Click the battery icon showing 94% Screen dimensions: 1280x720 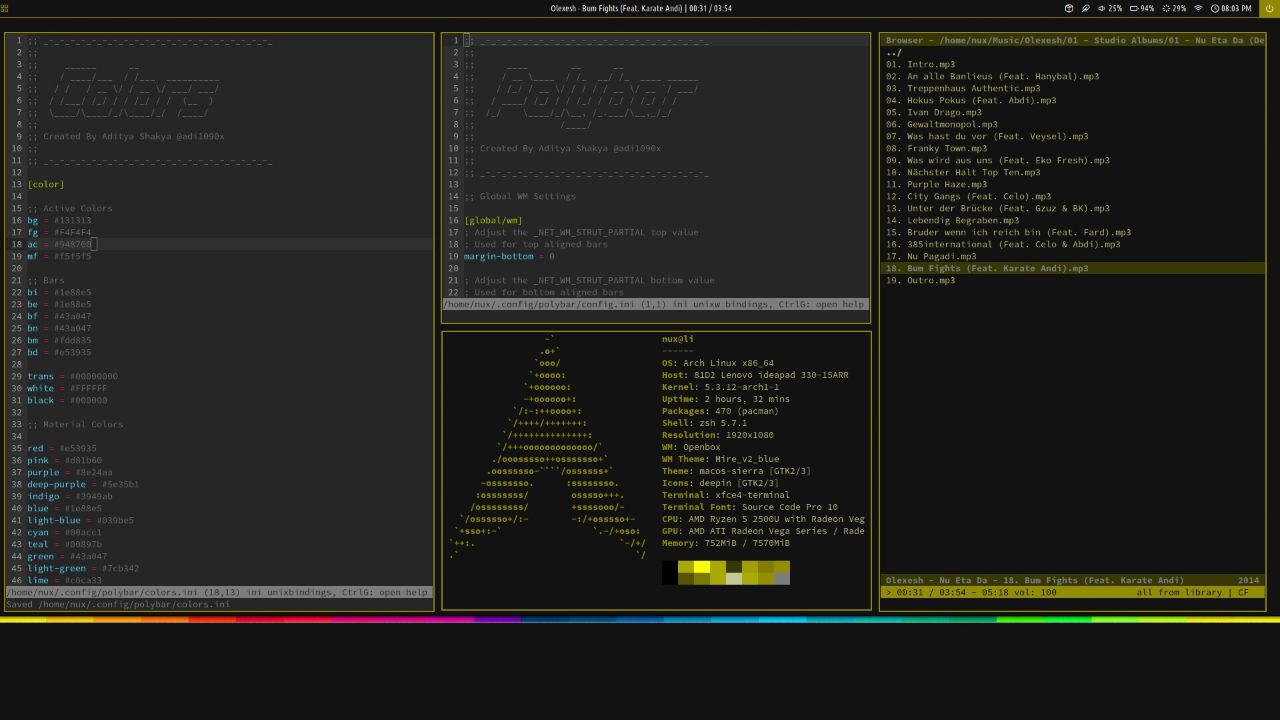[1134, 8]
